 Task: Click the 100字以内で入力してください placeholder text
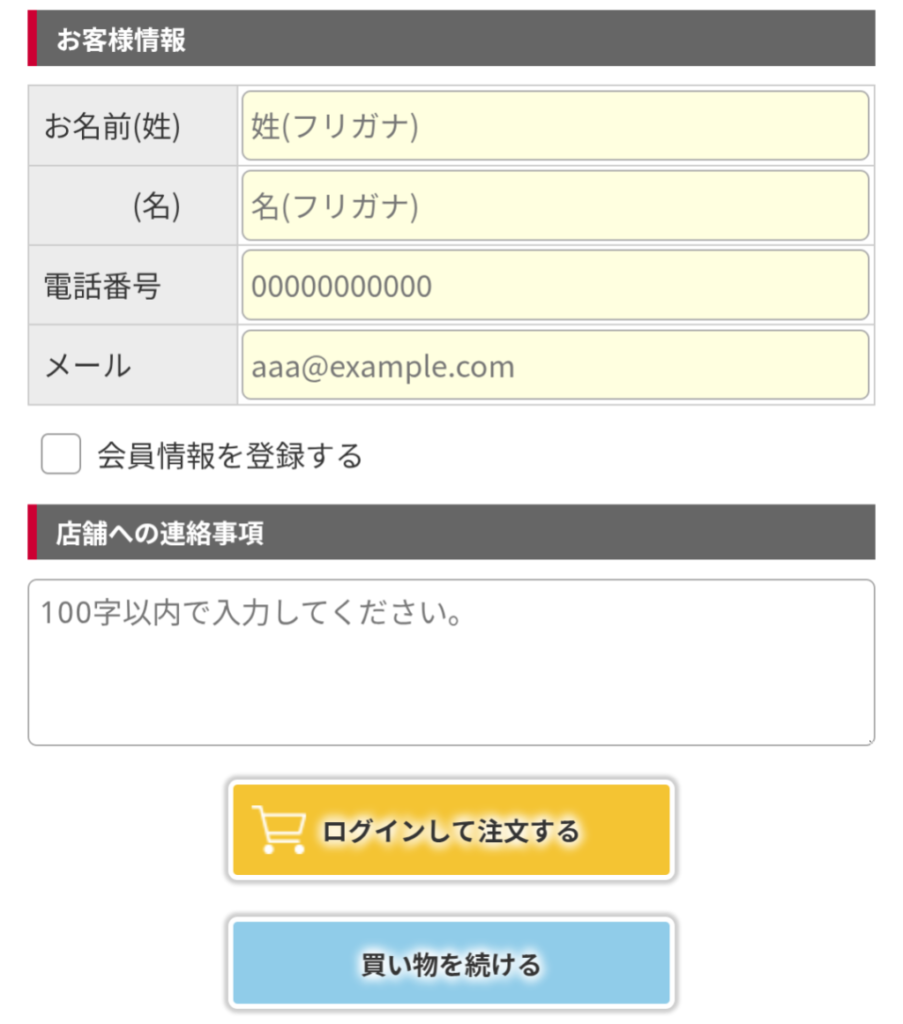[x=252, y=613]
